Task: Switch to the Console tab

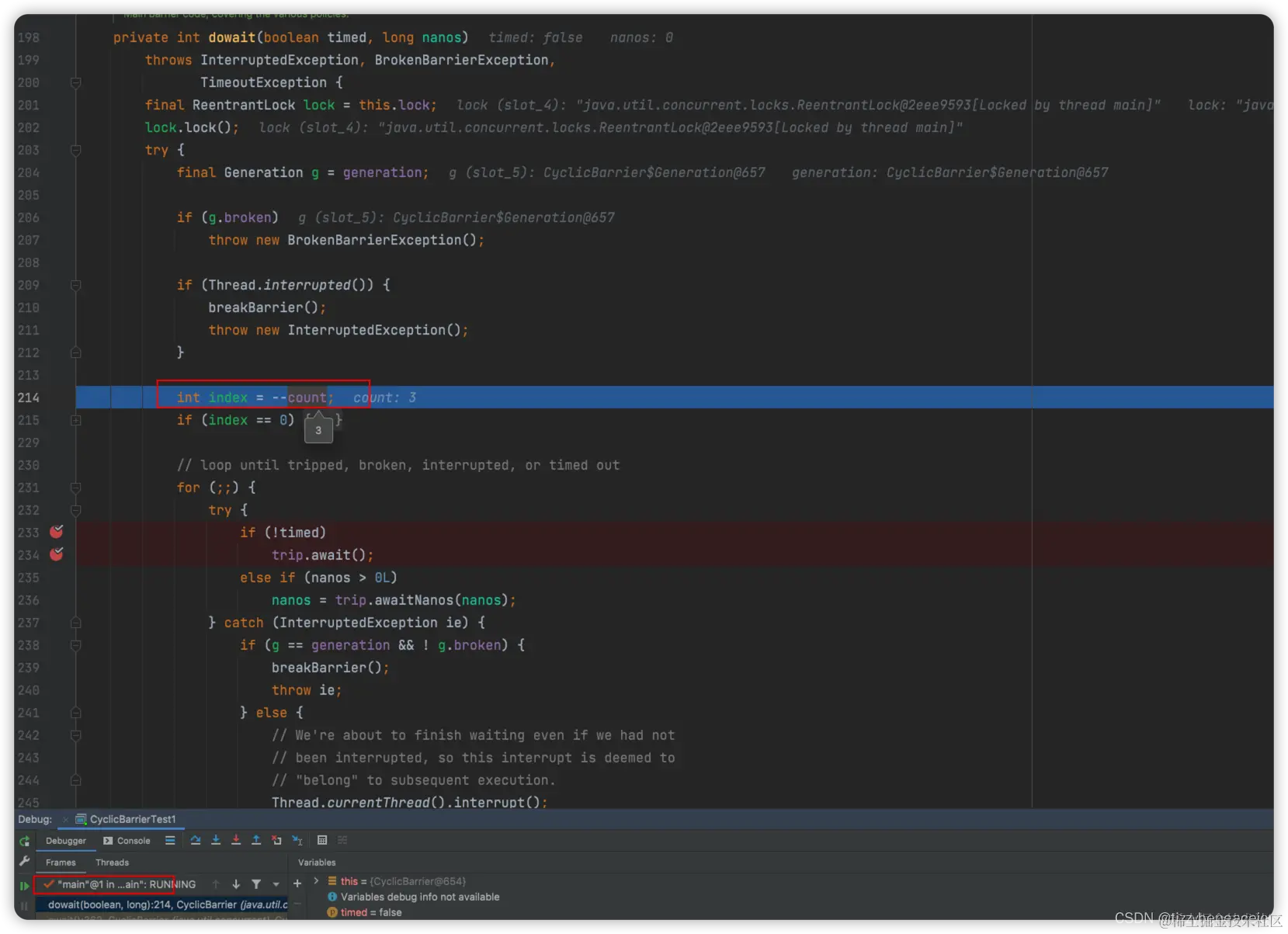Action: point(127,841)
